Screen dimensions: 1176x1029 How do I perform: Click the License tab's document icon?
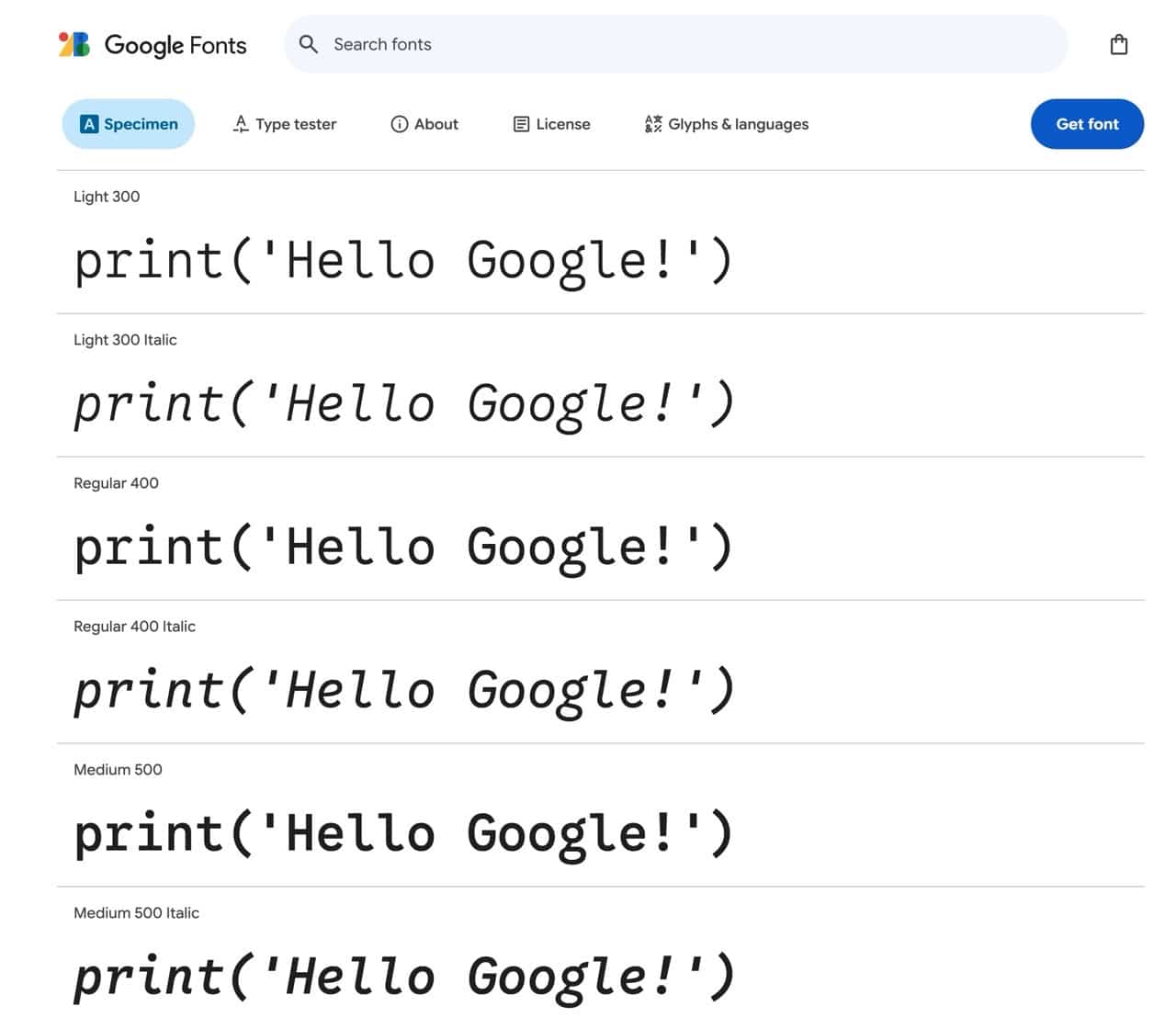(521, 124)
